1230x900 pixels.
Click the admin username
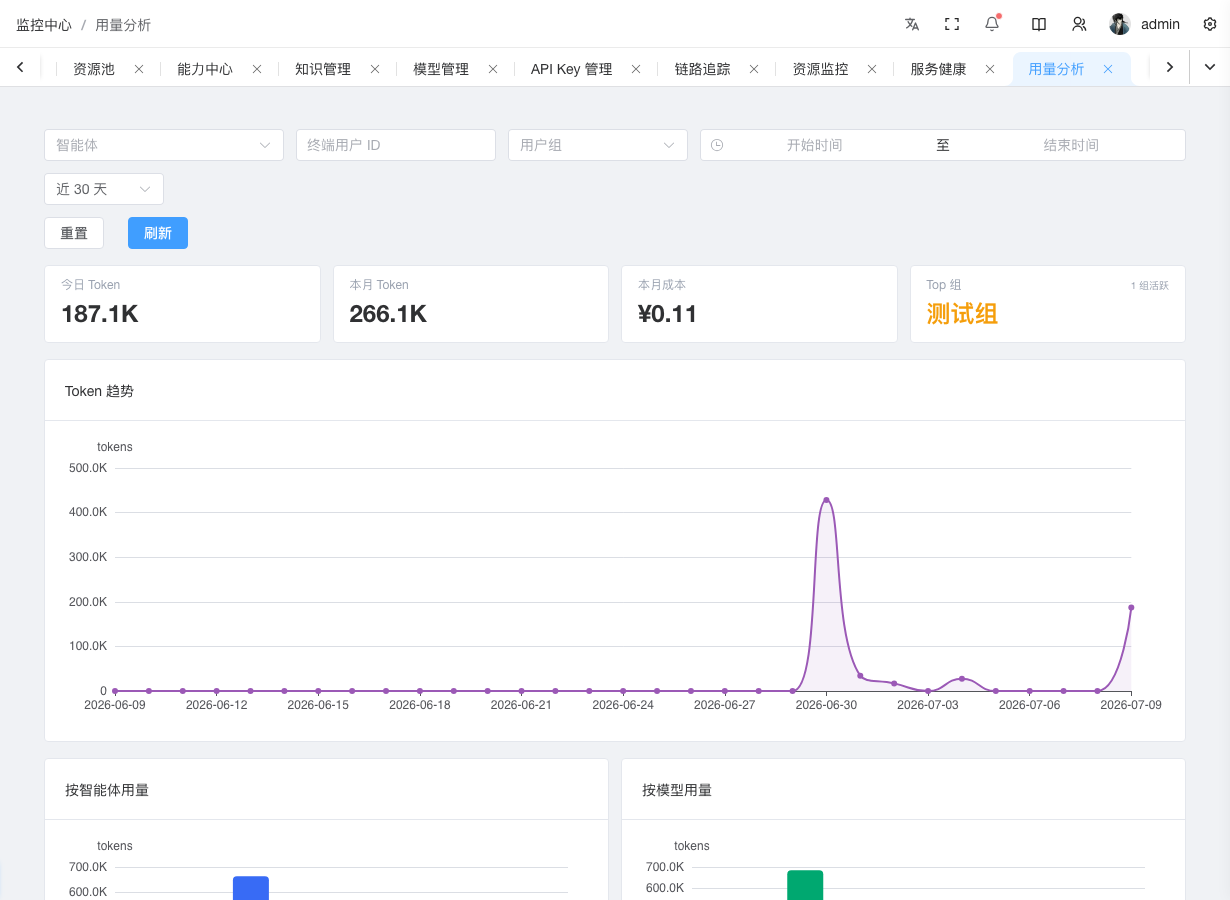[x=1160, y=24]
